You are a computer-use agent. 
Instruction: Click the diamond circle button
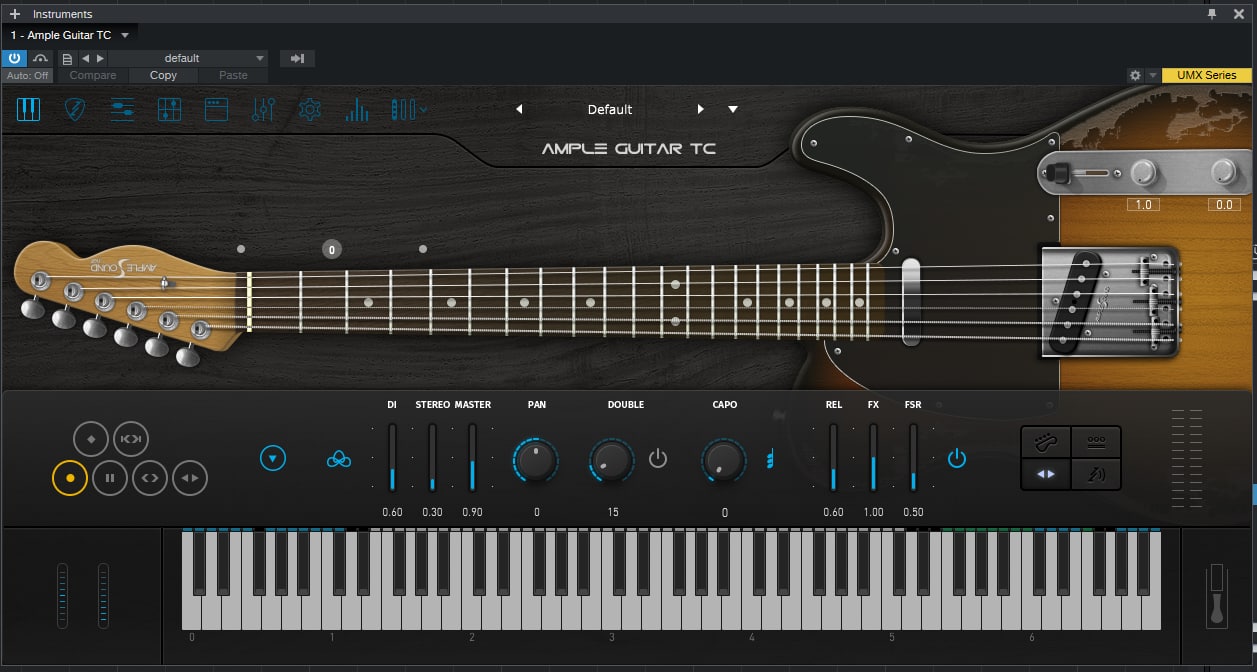point(91,439)
